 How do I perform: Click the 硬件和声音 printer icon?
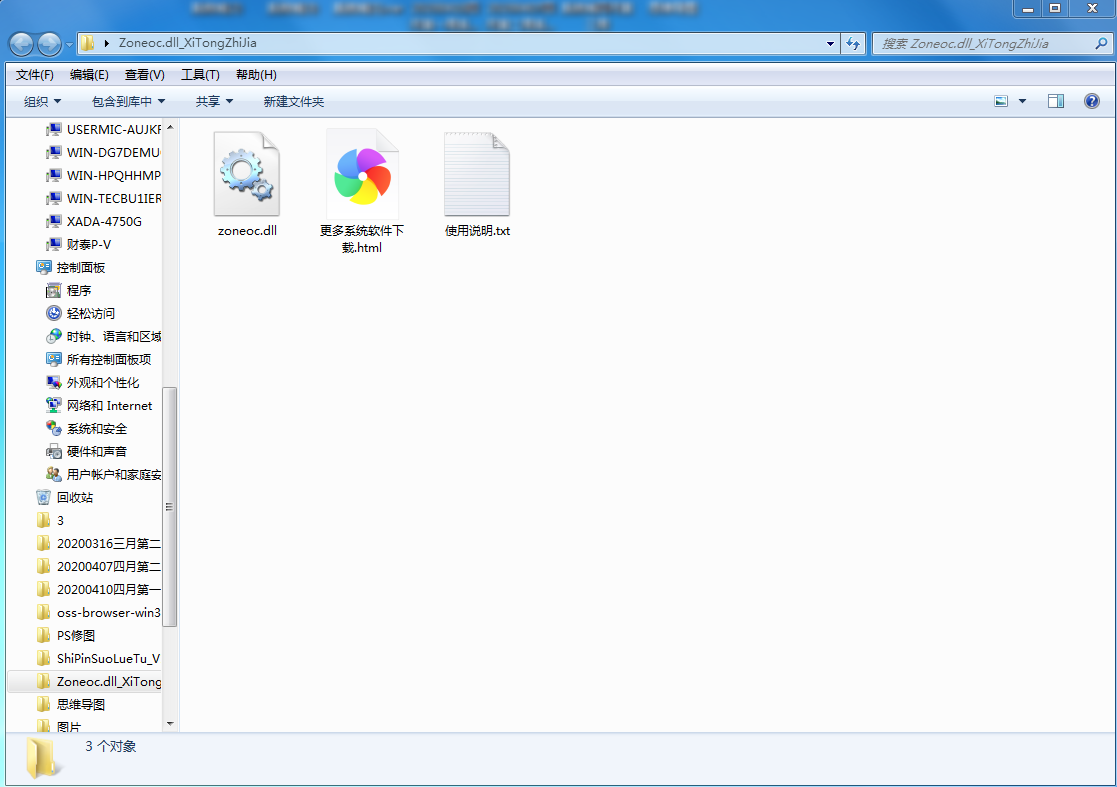(x=53, y=452)
